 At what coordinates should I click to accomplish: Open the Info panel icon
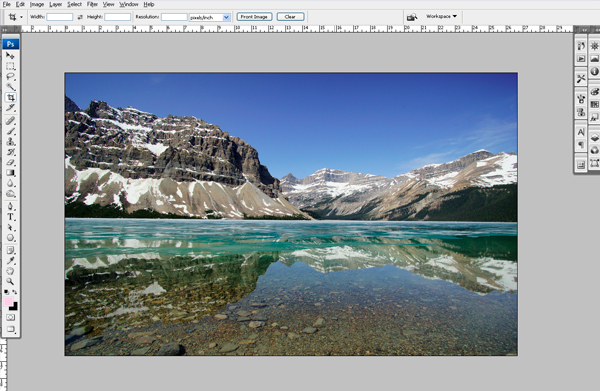coord(594,71)
